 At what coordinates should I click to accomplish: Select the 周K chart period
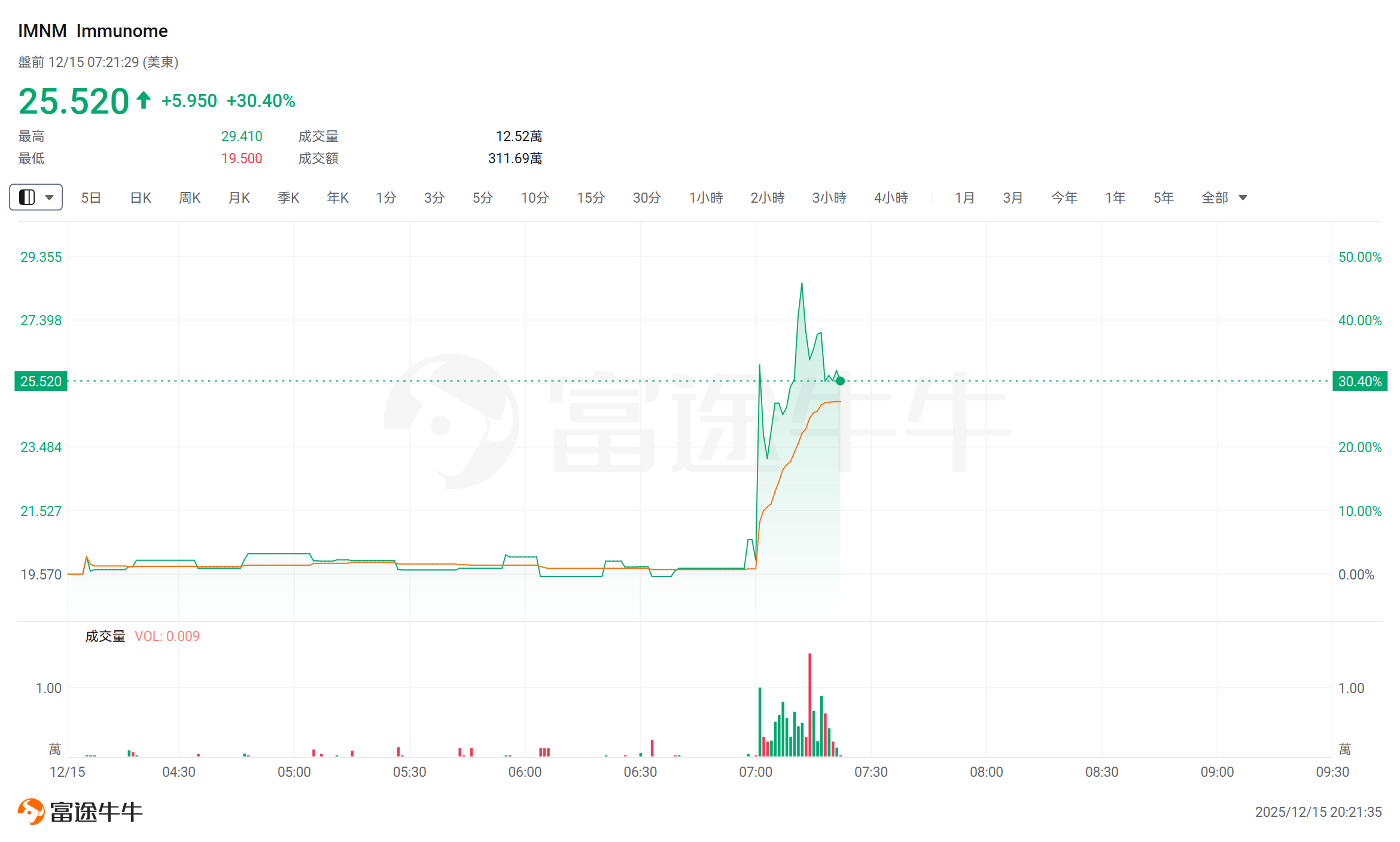click(x=190, y=197)
